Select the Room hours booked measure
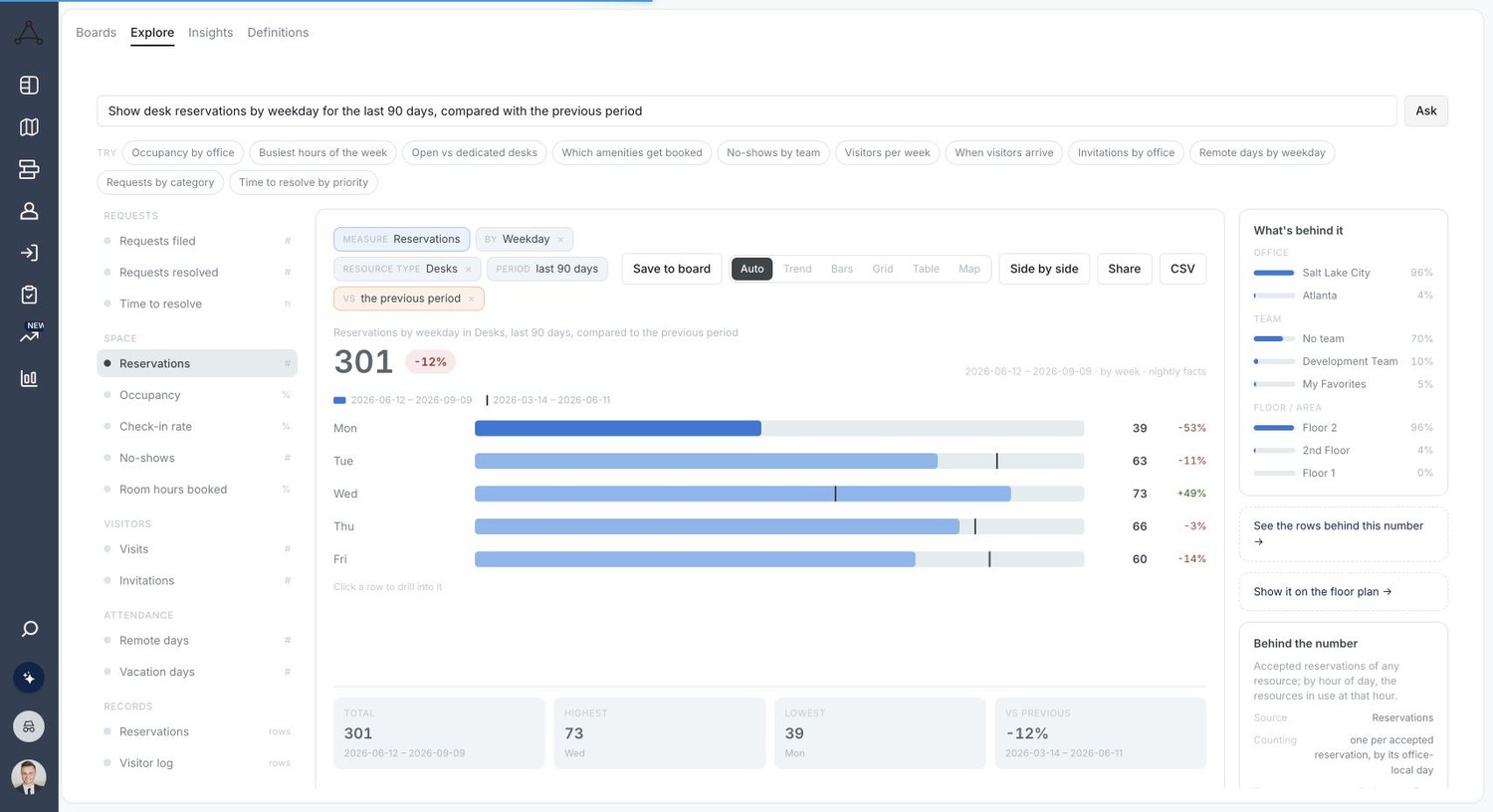This screenshot has width=1493, height=812. [x=197, y=490]
